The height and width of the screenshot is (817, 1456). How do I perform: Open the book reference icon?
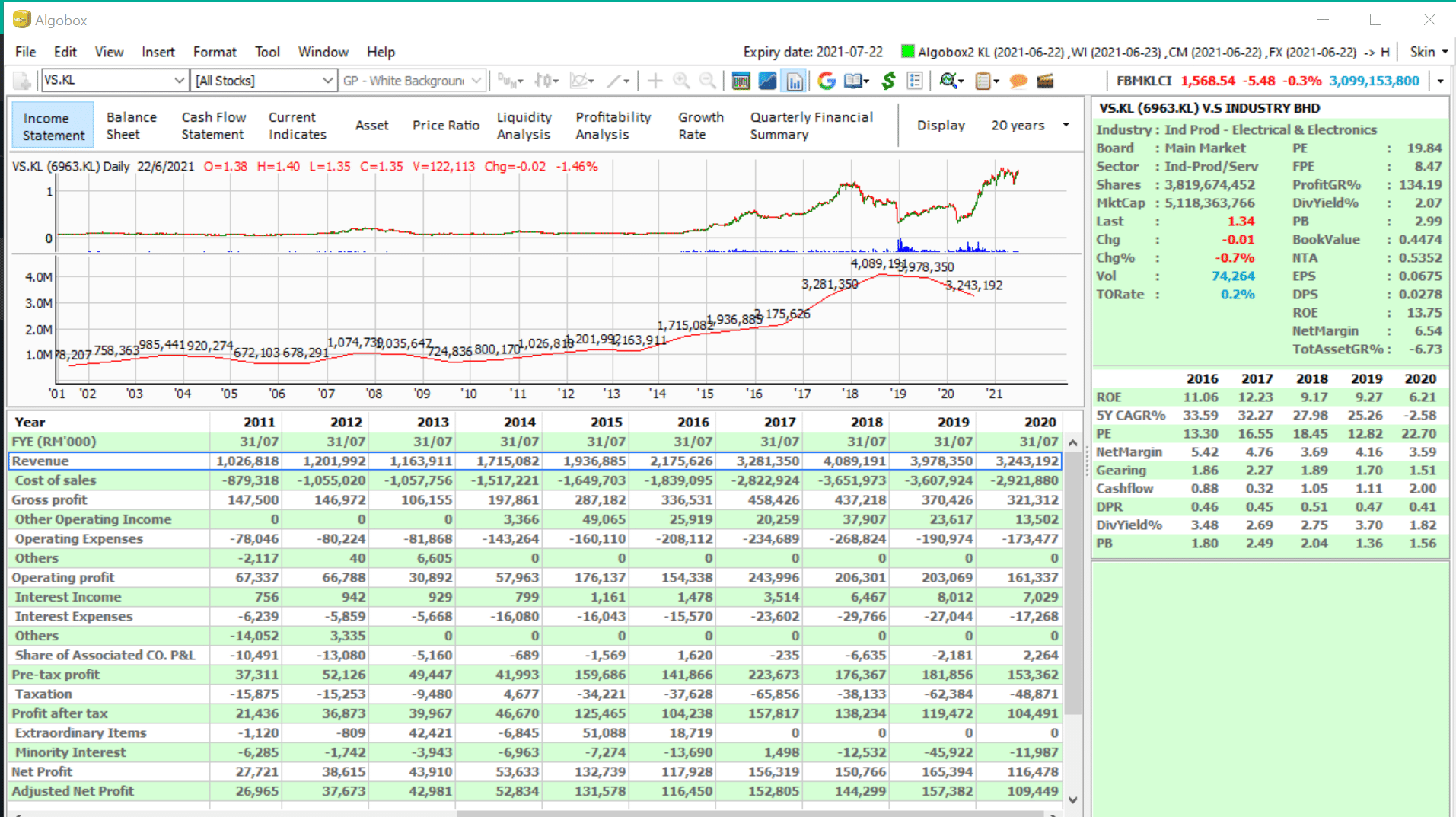(x=853, y=81)
